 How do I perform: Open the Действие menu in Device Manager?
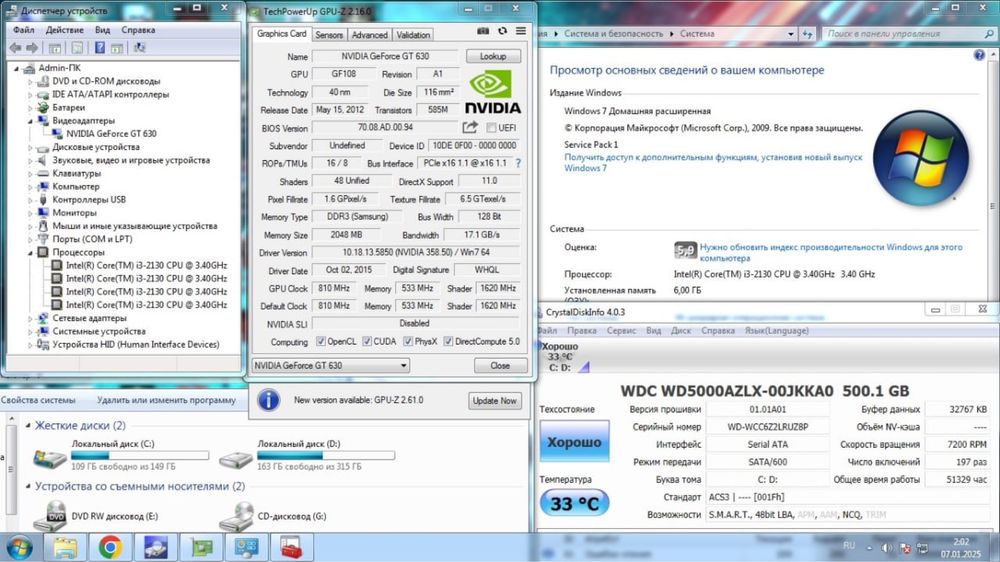[64, 30]
